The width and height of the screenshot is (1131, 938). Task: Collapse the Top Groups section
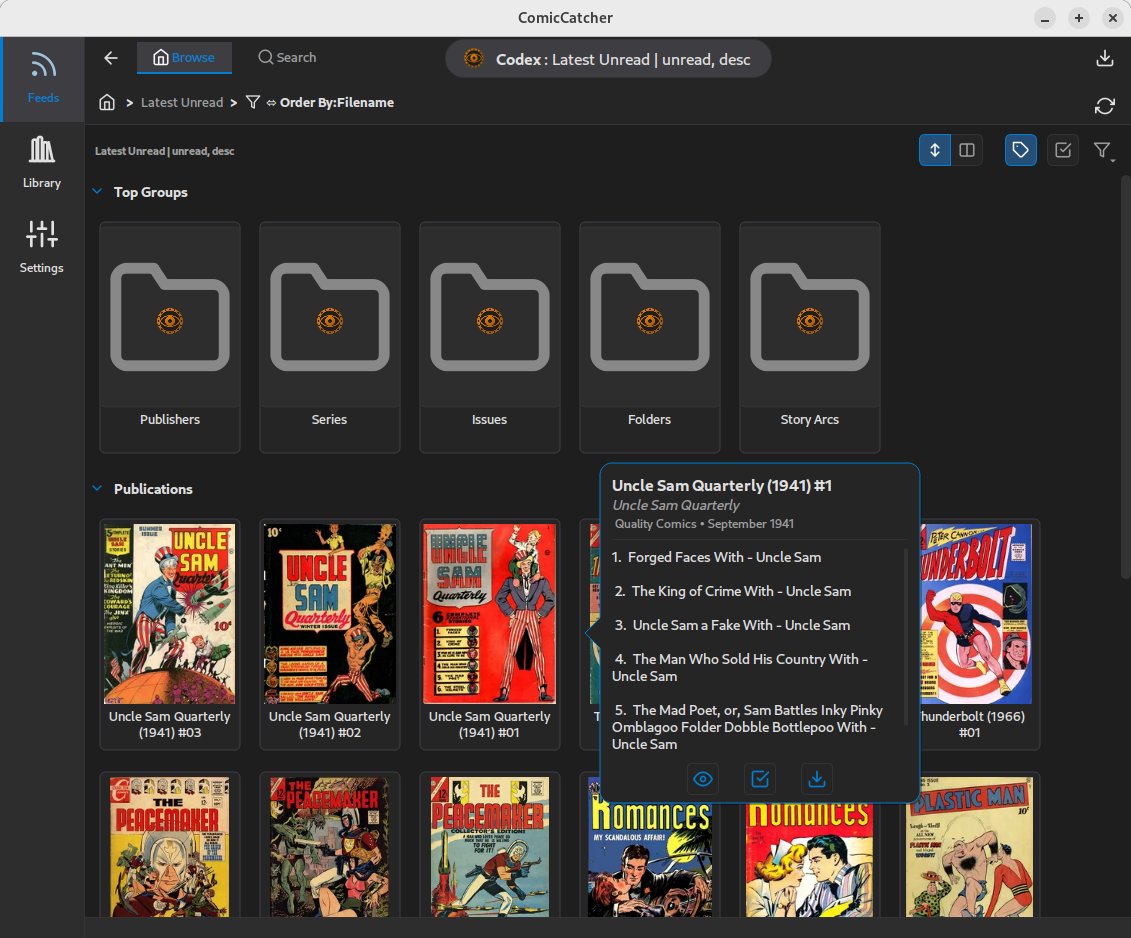coord(97,192)
